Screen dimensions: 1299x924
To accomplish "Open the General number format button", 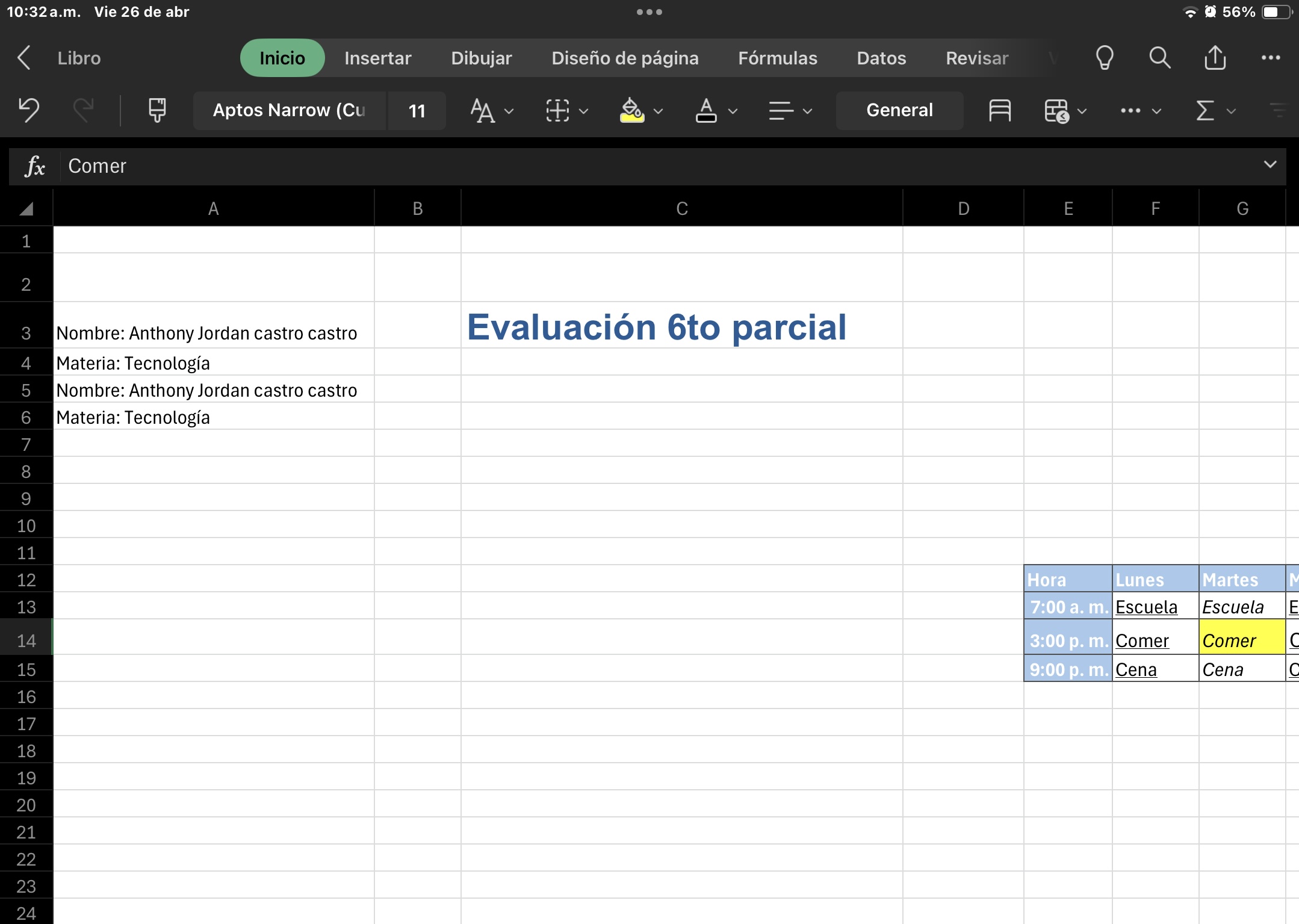I will coord(899,110).
